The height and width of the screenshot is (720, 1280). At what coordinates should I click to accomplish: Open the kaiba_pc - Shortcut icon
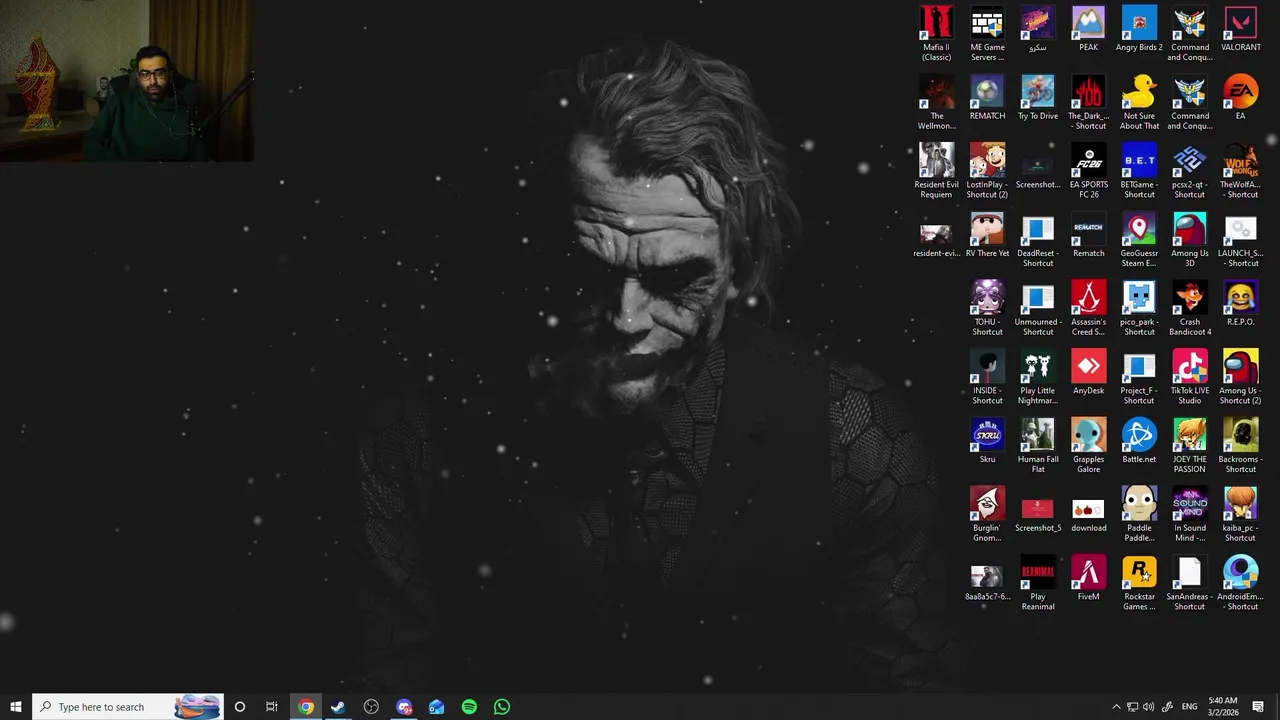coord(1240,514)
